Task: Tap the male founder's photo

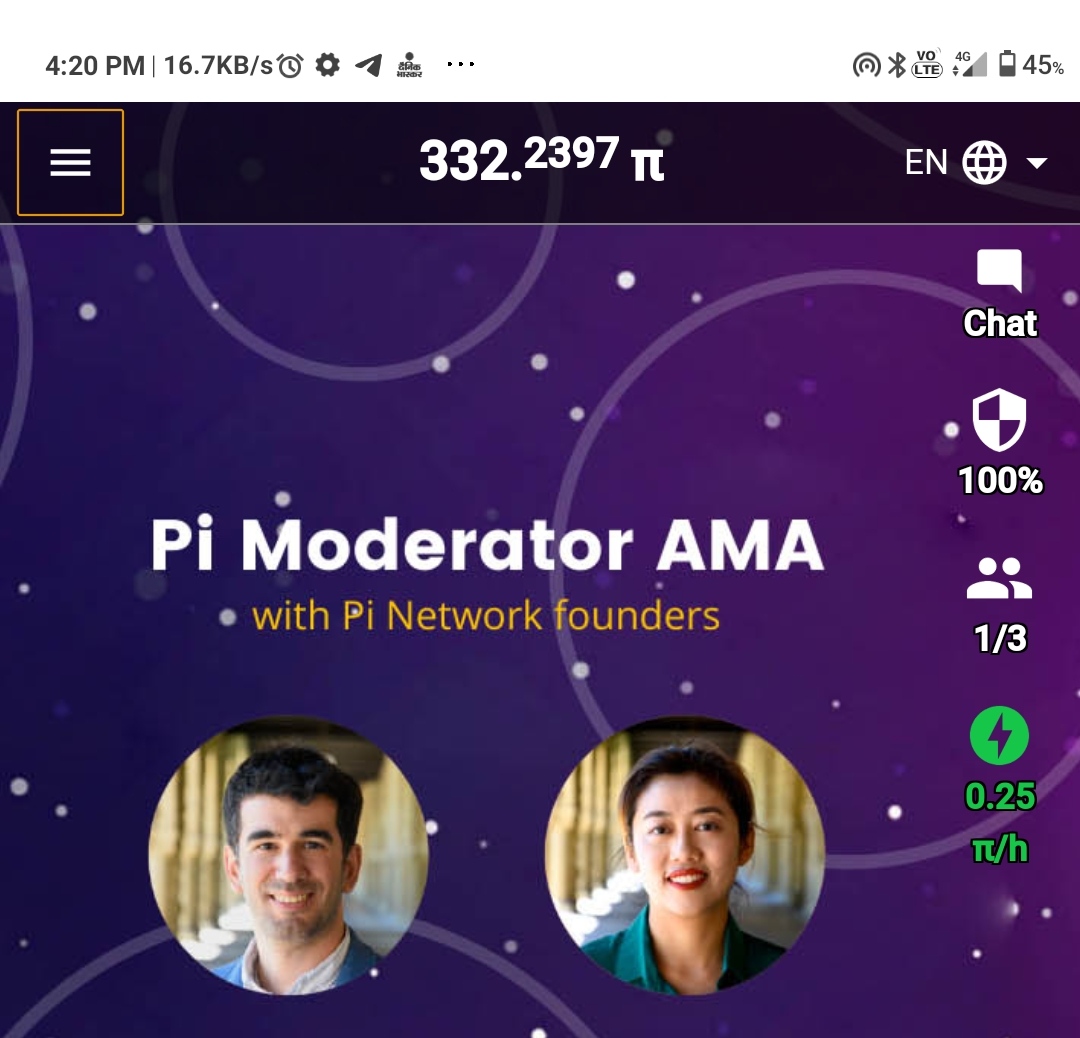Action: [288, 855]
